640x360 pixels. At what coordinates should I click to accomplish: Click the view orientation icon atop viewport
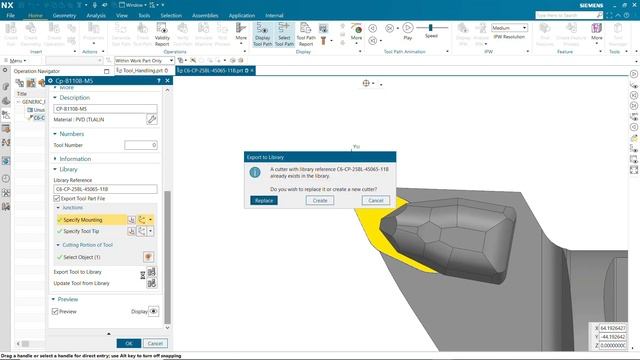tap(366, 83)
